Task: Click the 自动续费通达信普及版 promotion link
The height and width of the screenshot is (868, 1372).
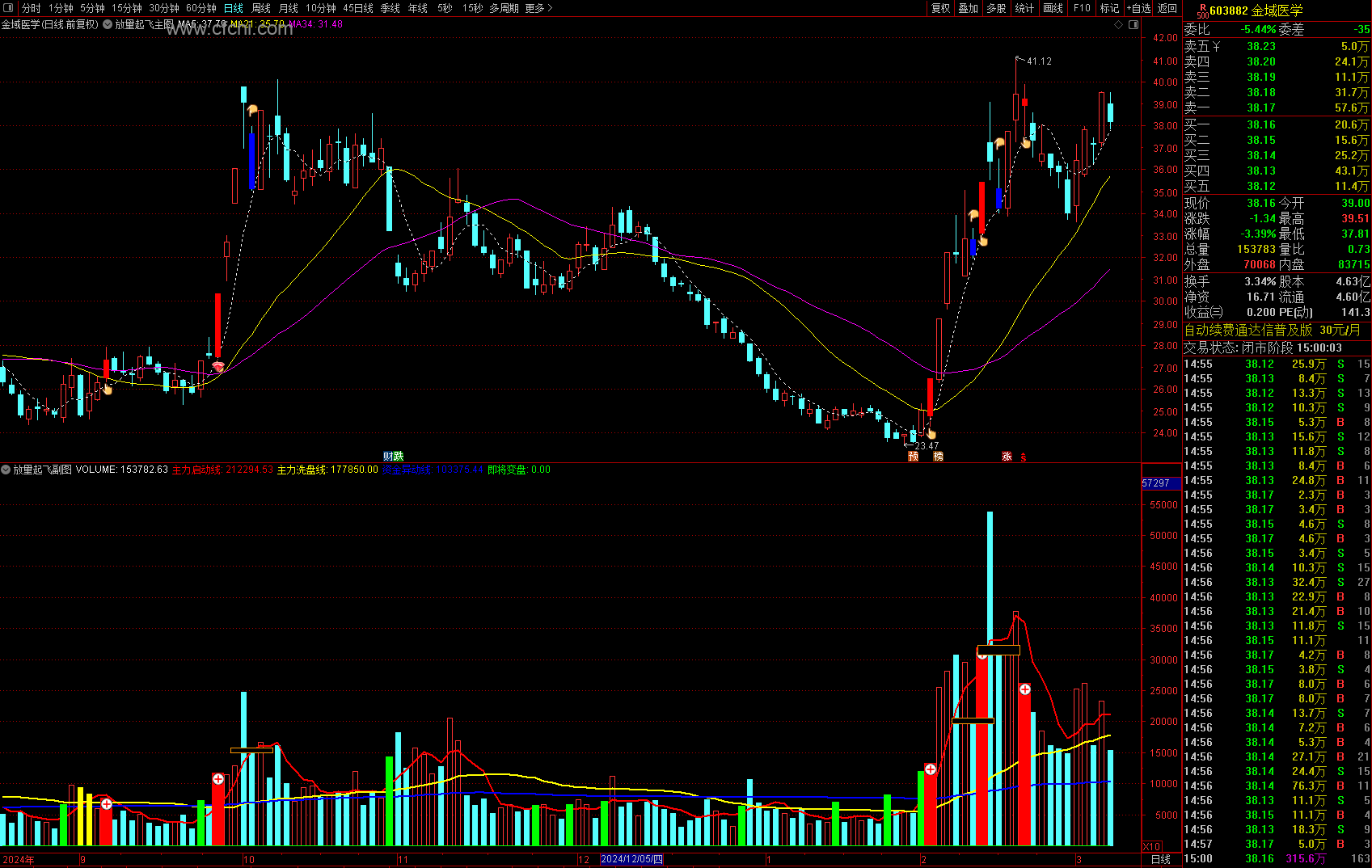Action: coord(1273,330)
